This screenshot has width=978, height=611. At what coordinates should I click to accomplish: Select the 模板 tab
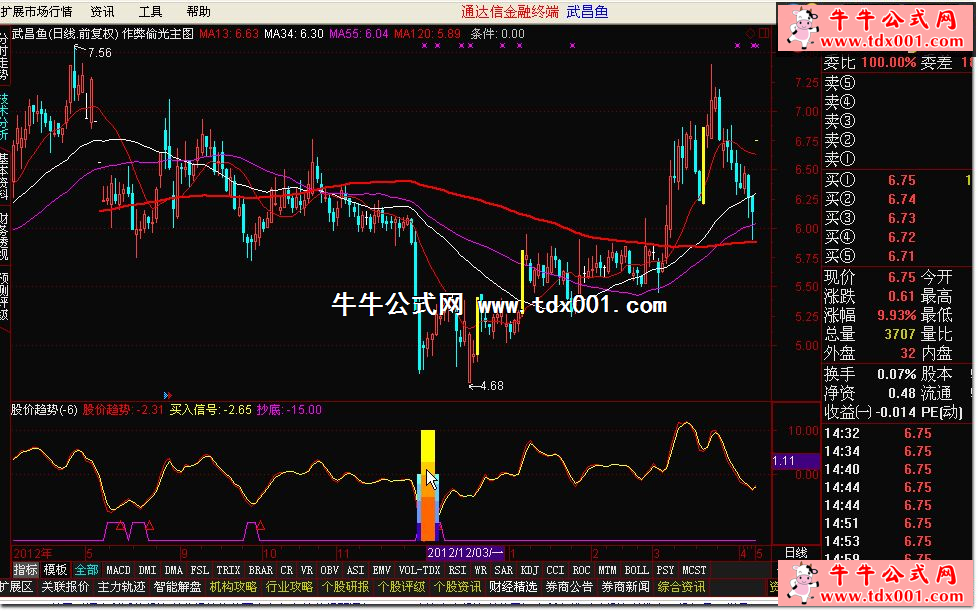[55, 570]
